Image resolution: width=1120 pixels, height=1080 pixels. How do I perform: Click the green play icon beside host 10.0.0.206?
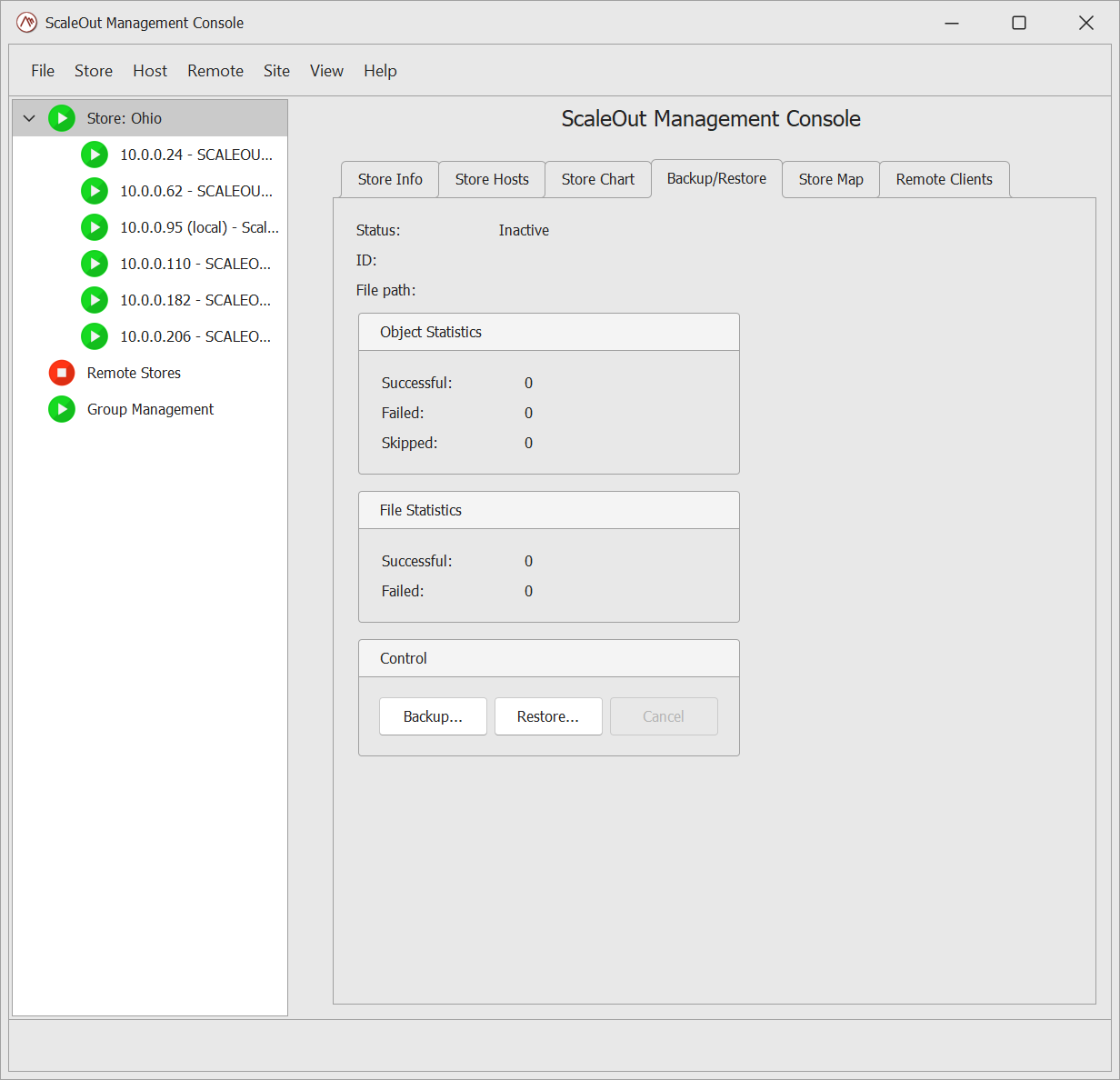(x=95, y=336)
